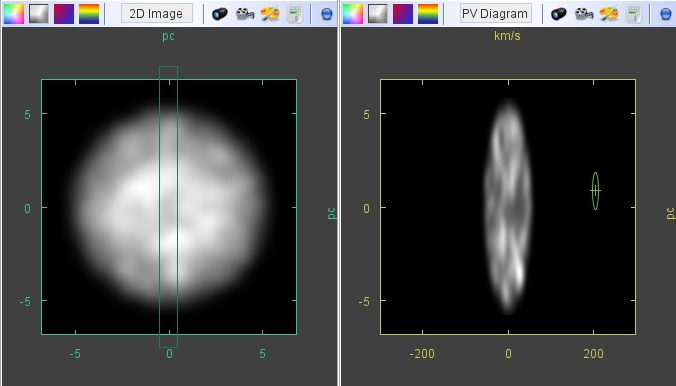676x386 pixels.
Task: Open paint palette settings in 2D Image panel
Action: click(270, 14)
